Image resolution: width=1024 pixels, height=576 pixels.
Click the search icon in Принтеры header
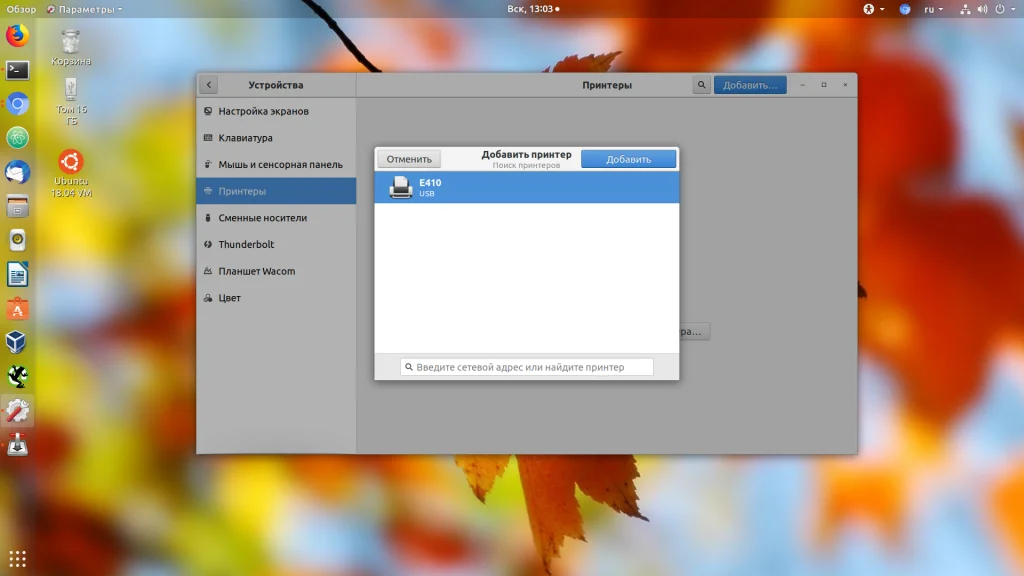pyautogui.click(x=701, y=85)
